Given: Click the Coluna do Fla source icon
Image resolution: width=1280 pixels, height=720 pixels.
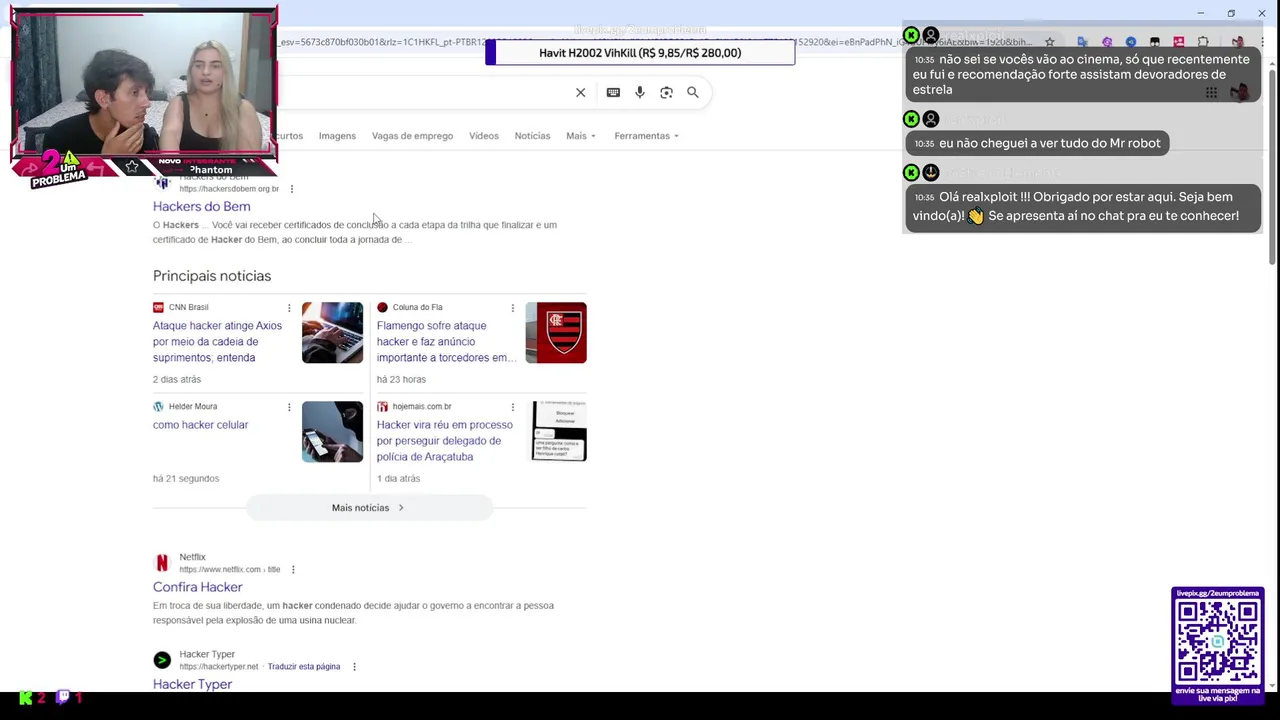Looking at the screenshot, I should 382,307.
